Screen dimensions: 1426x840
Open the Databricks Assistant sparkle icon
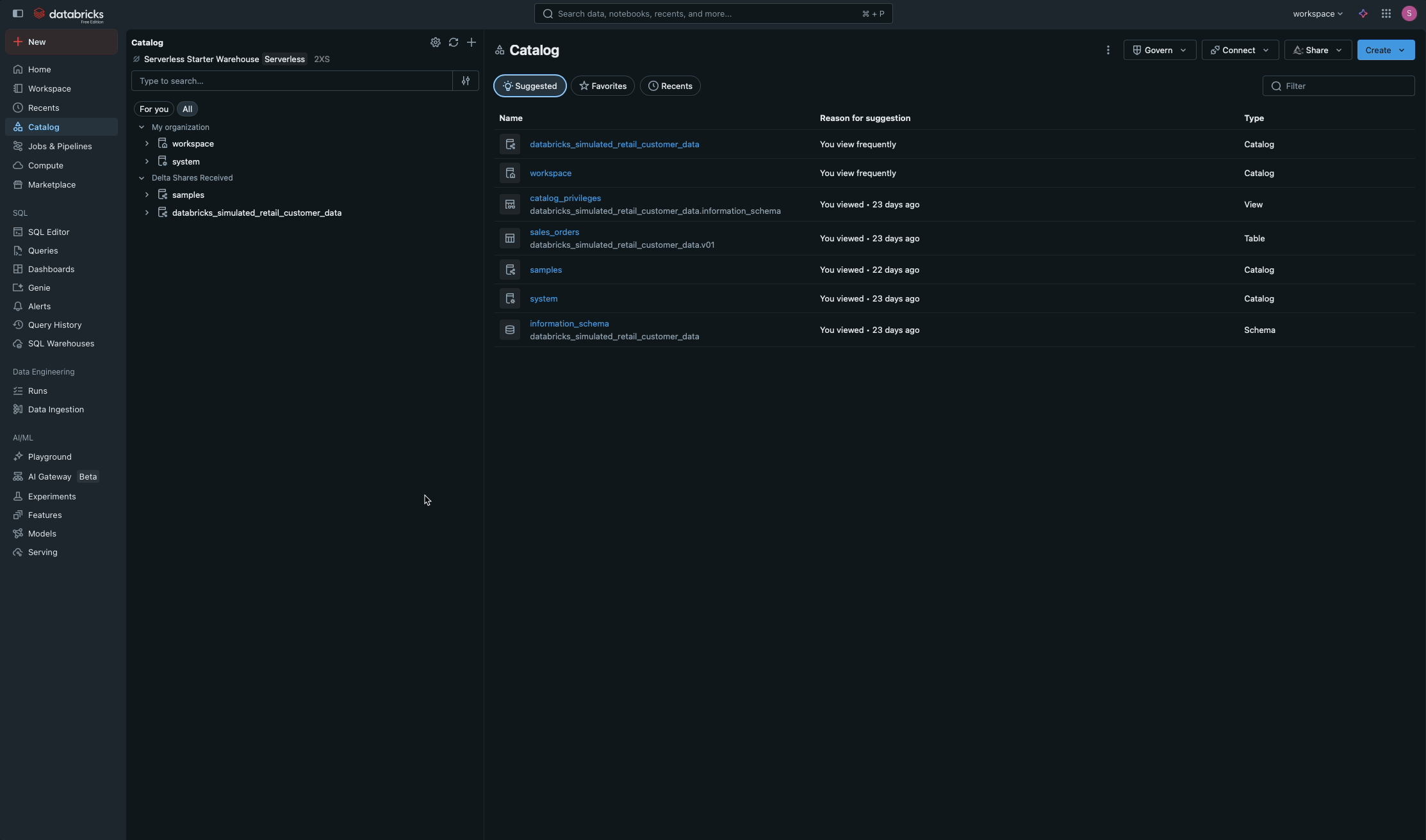pos(1363,13)
